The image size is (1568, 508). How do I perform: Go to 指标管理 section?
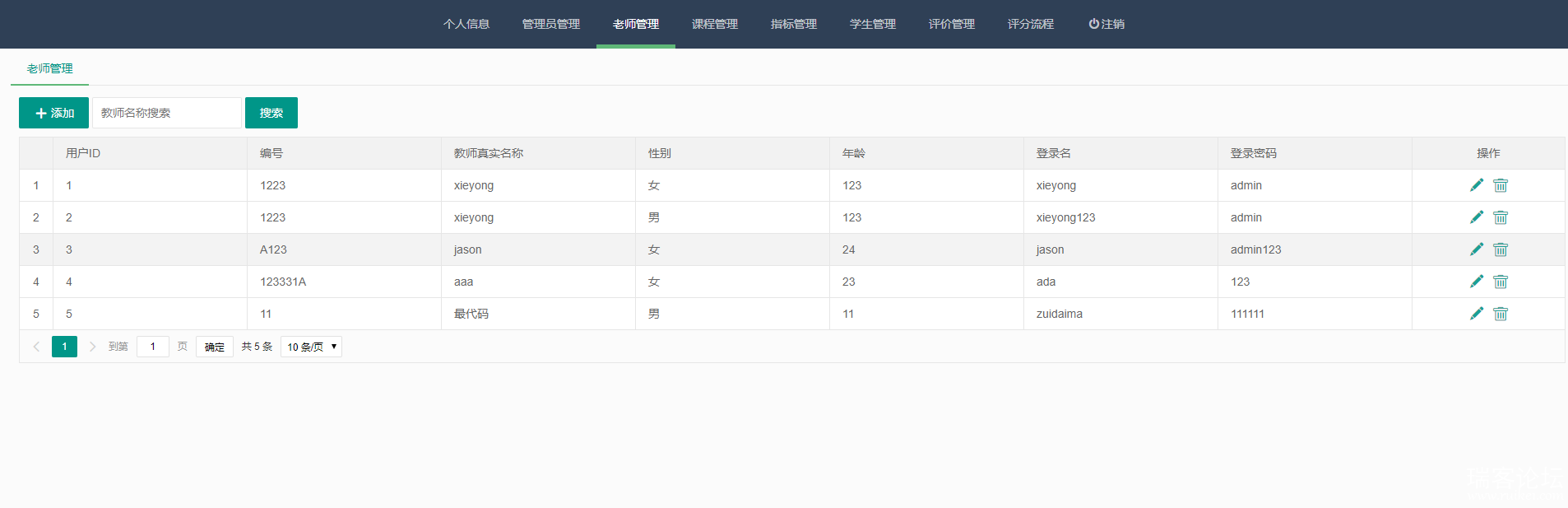pos(794,24)
